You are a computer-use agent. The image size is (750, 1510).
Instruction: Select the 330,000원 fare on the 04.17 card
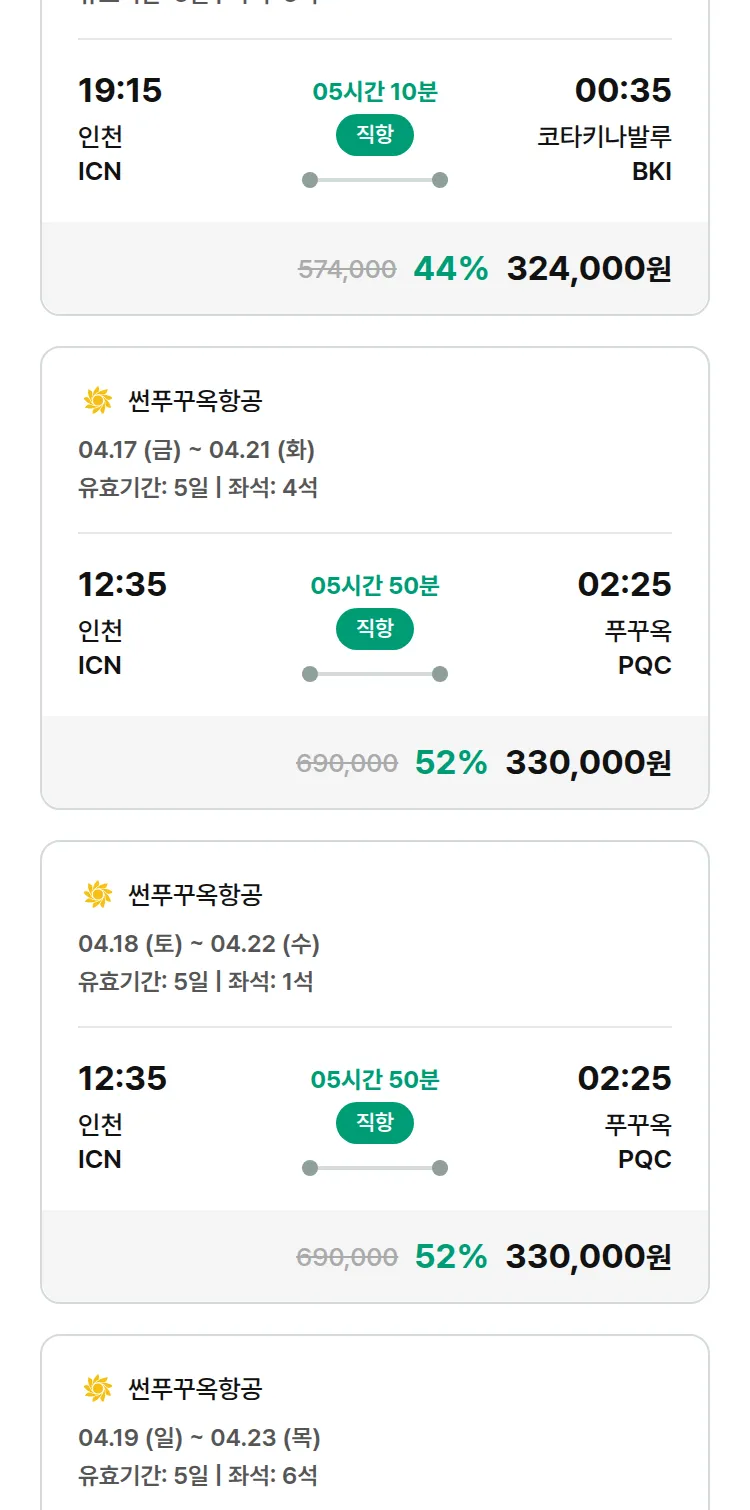[x=588, y=762]
